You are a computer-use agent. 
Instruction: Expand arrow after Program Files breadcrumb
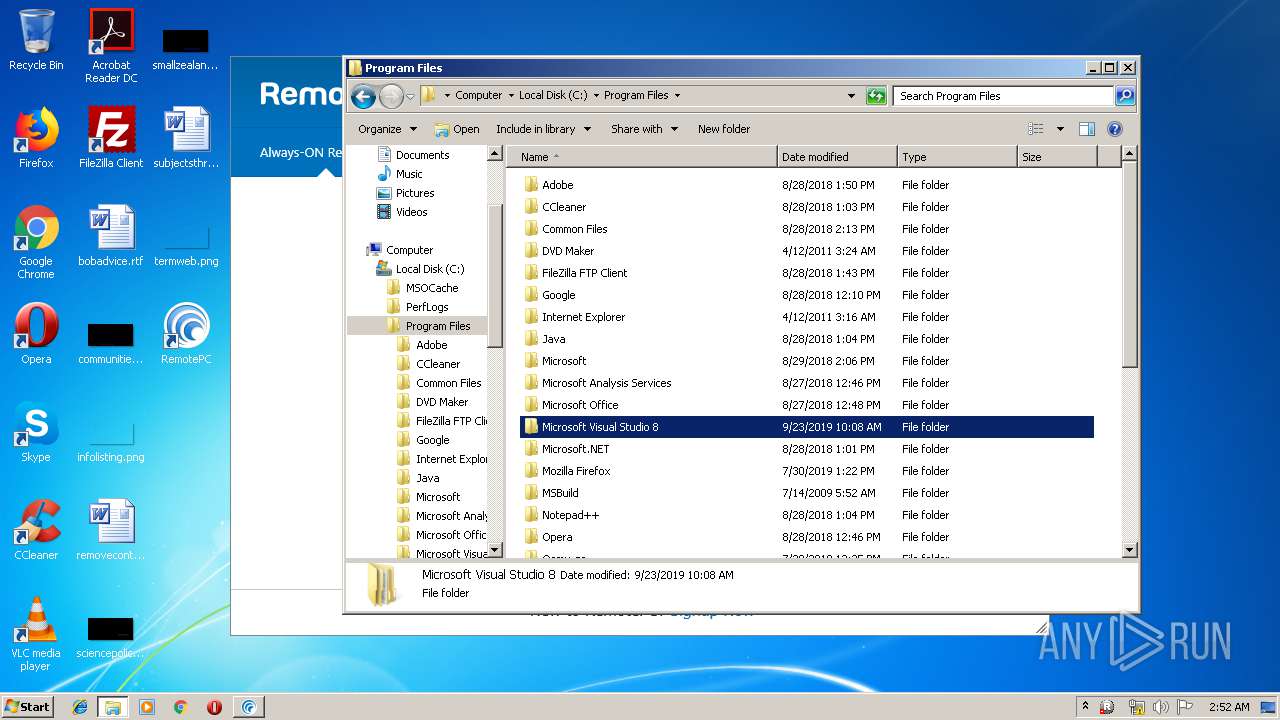(677, 96)
